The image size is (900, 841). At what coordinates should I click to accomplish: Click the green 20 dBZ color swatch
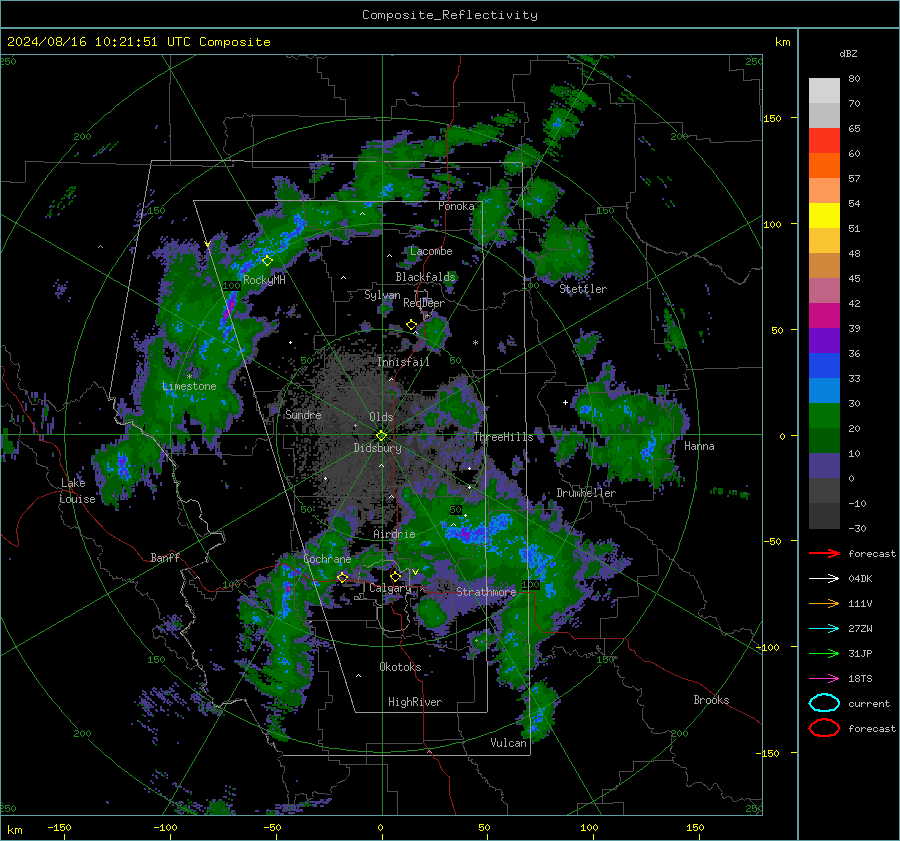point(824,416)
